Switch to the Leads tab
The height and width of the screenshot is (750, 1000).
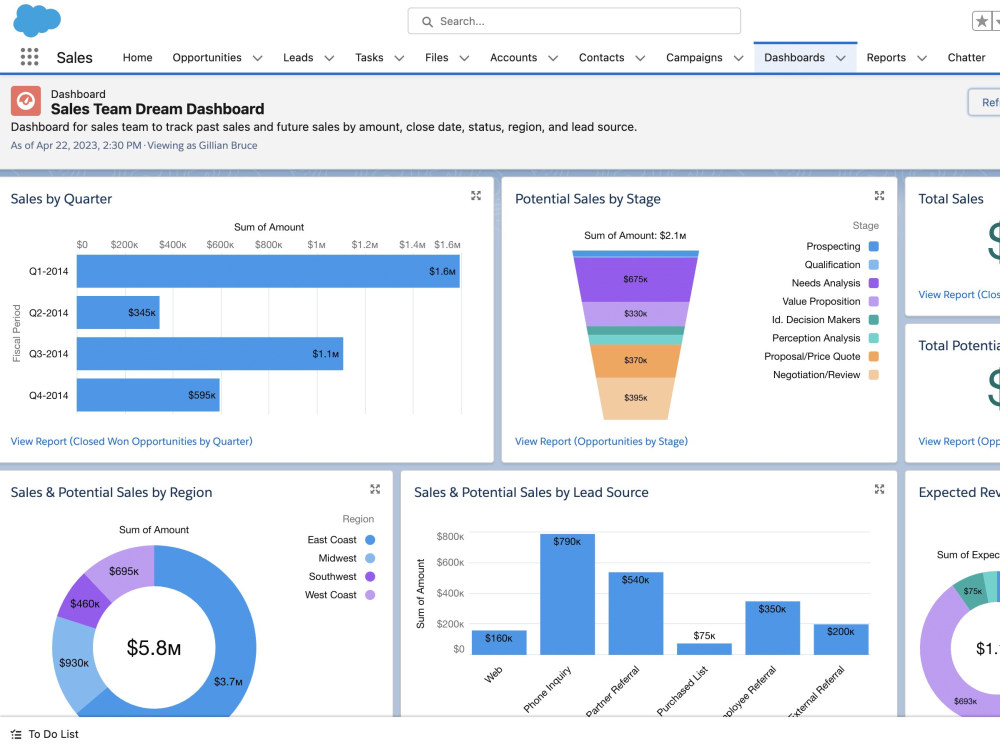pyautogui.click(x=298, y=57)
